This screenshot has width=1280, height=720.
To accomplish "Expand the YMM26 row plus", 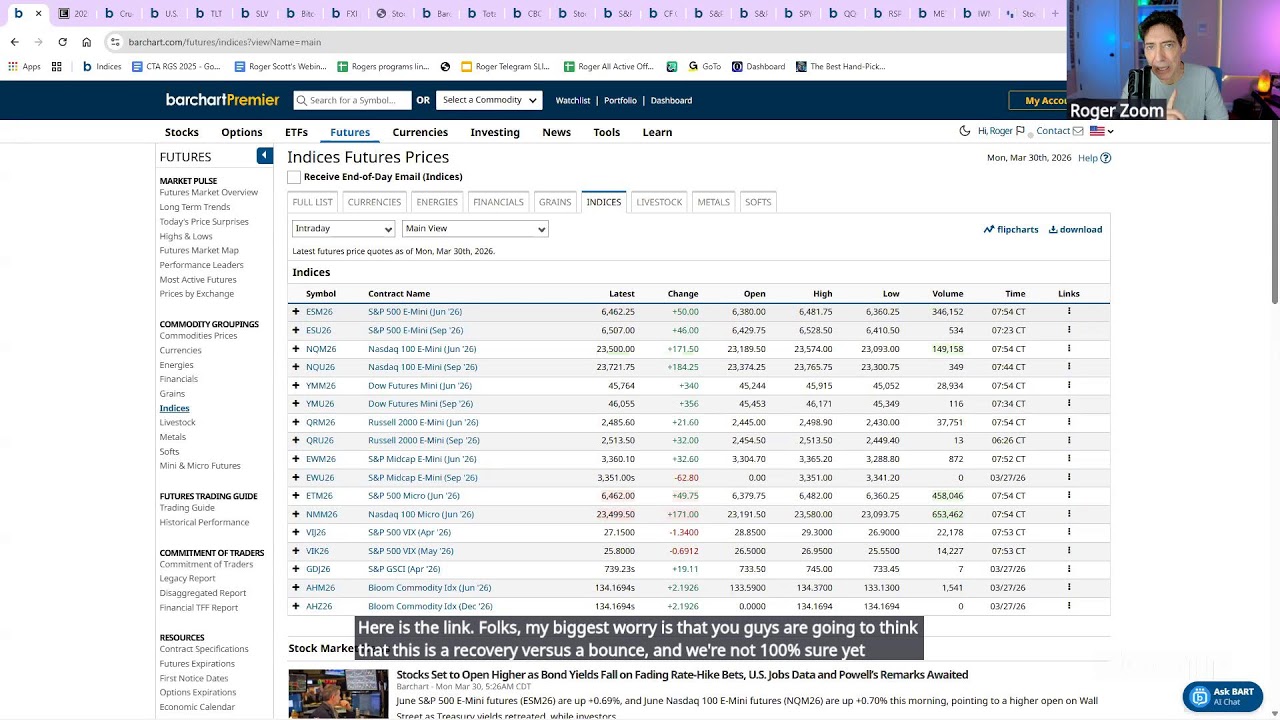I will click(295, 385).
